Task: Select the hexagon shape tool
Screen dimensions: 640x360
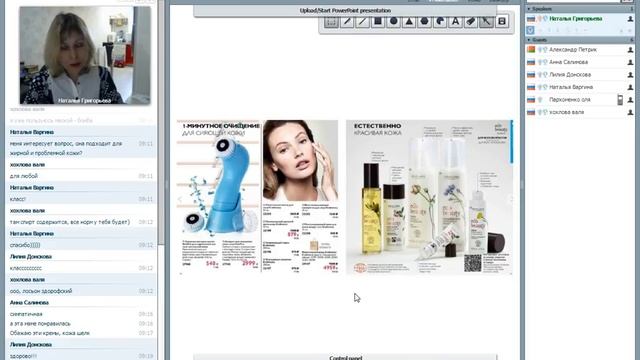Action: (424, 21)
